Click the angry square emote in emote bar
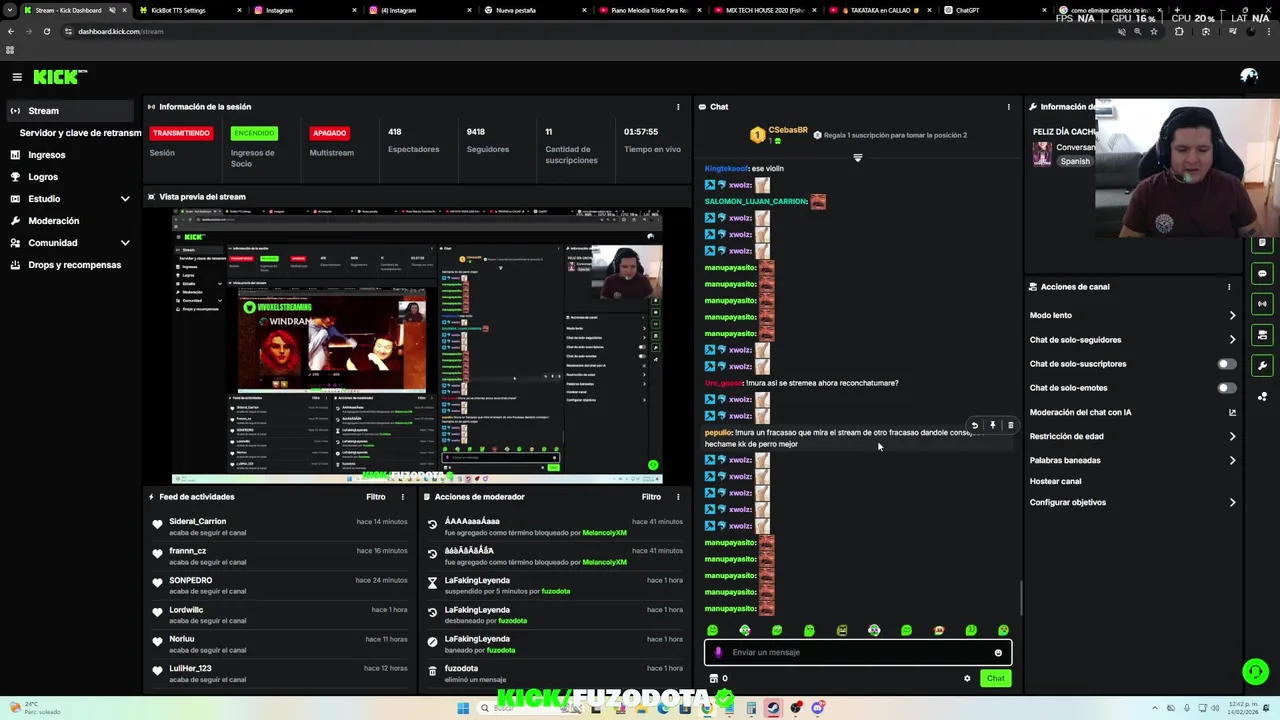This screenshot has height=720, width=1280. pos(842,630)
